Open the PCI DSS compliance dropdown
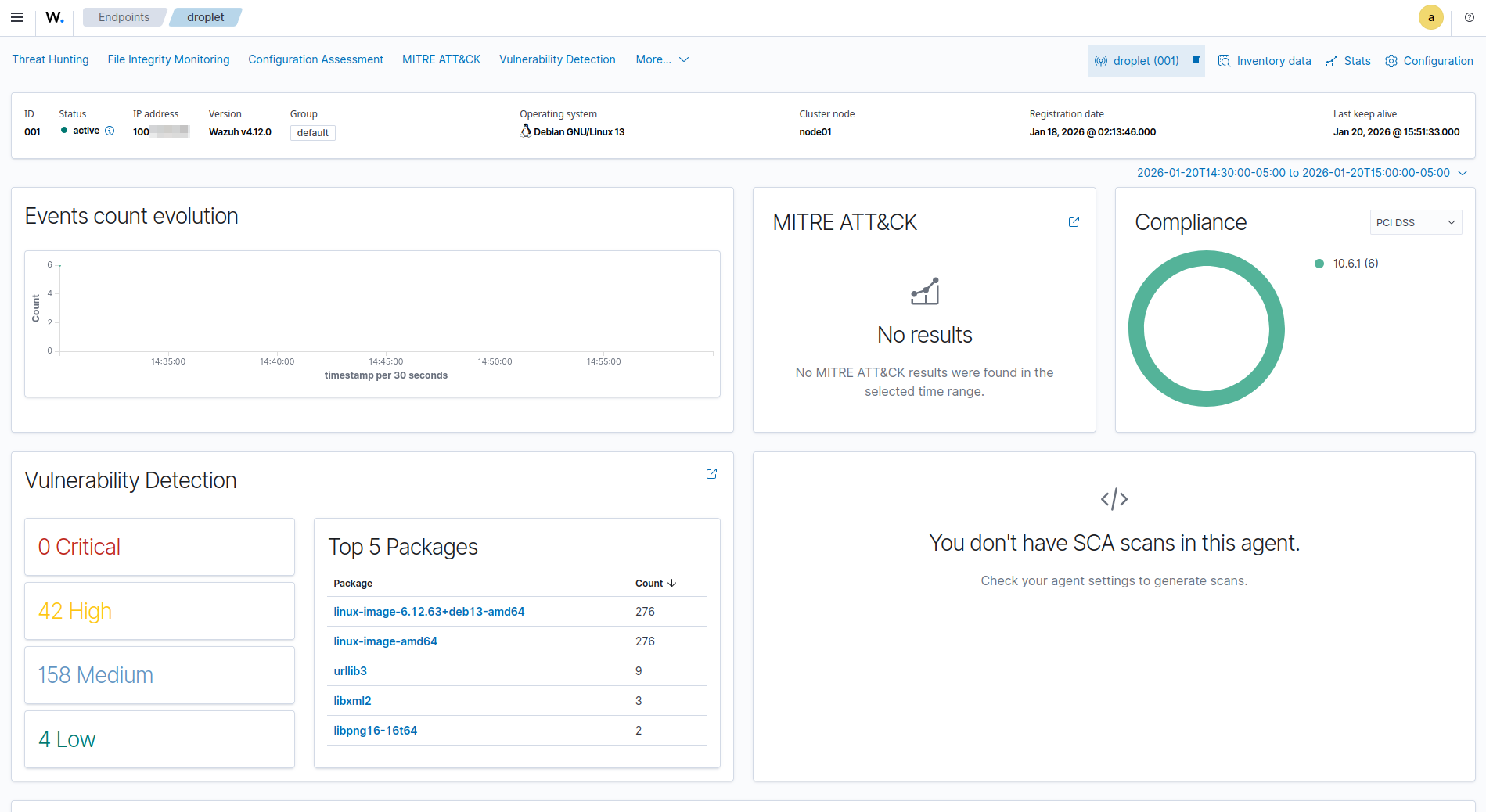The width and height of the screenshot is (1486, 812). (x=1415, y=222)
